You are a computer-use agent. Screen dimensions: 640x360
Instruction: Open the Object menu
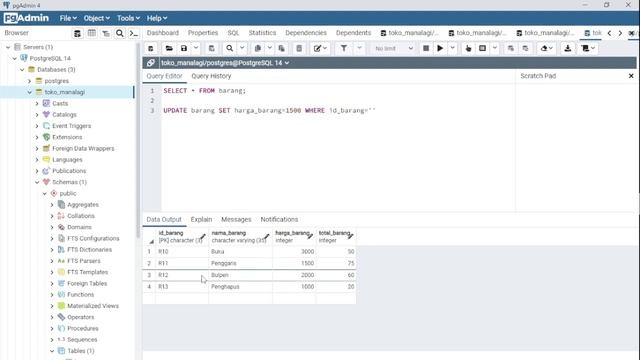97,18
